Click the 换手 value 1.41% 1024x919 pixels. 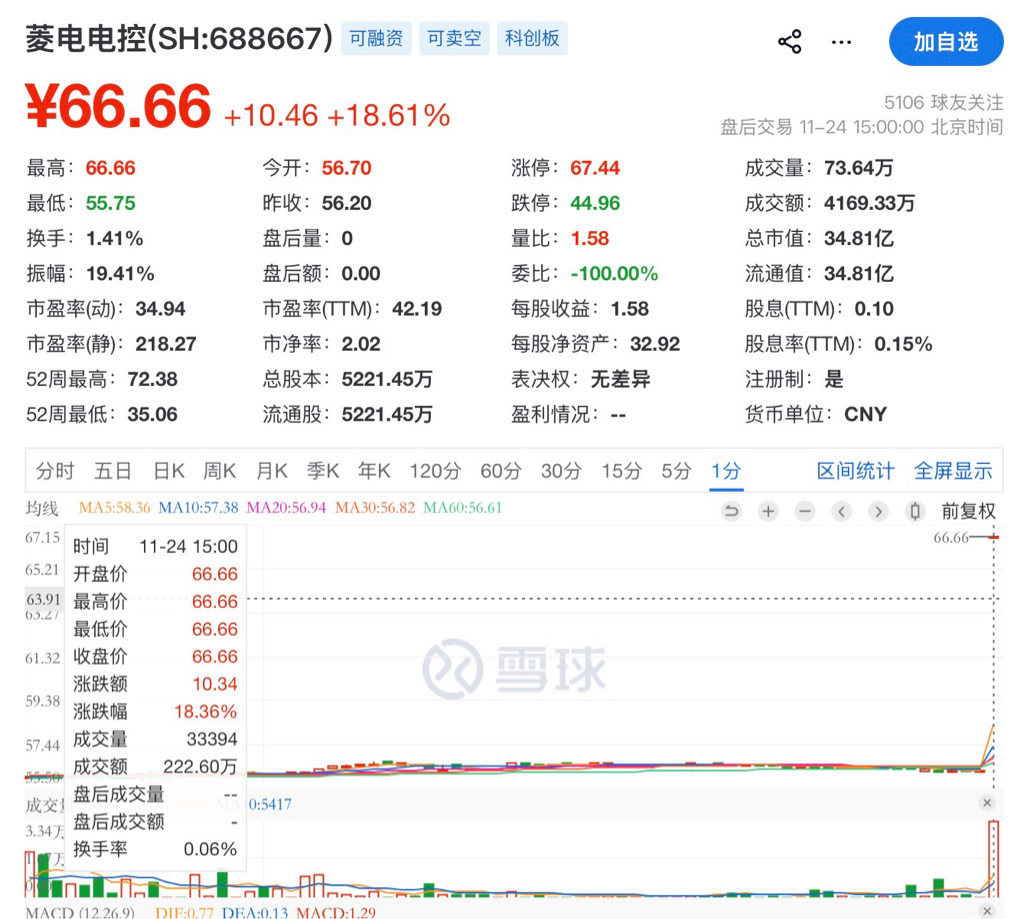coord(114,238)
